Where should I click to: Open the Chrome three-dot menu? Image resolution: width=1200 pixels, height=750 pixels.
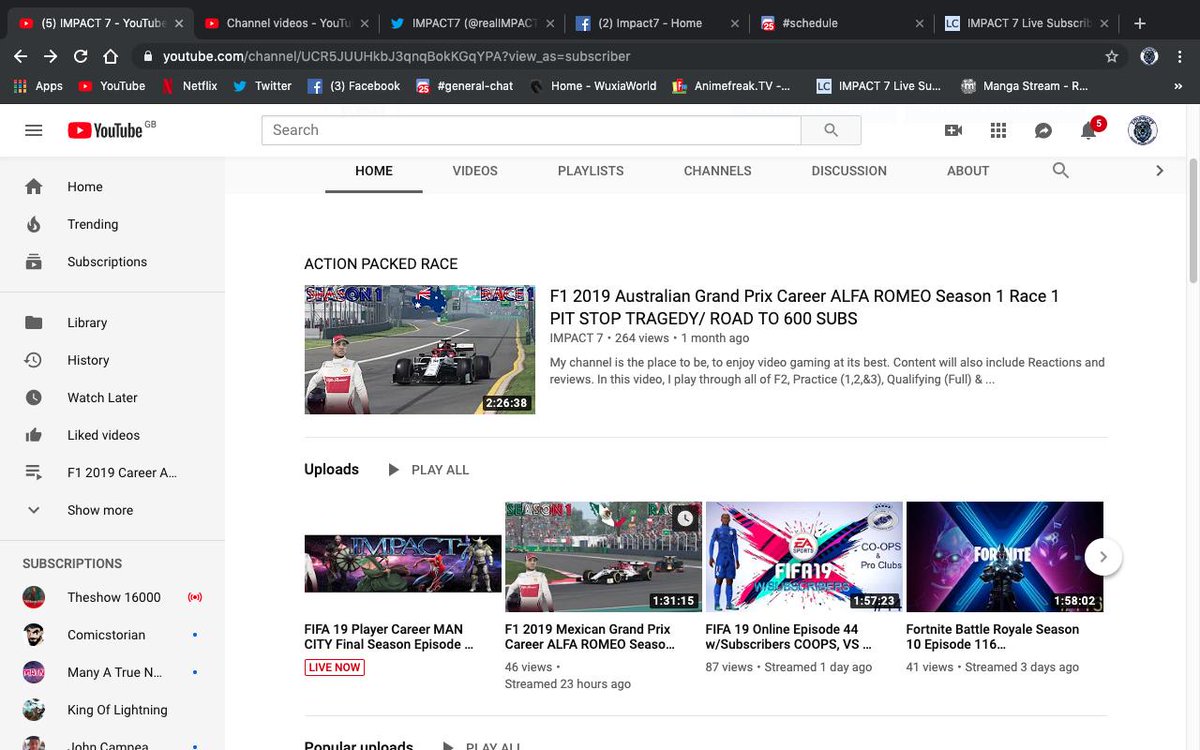(1180, 56)
